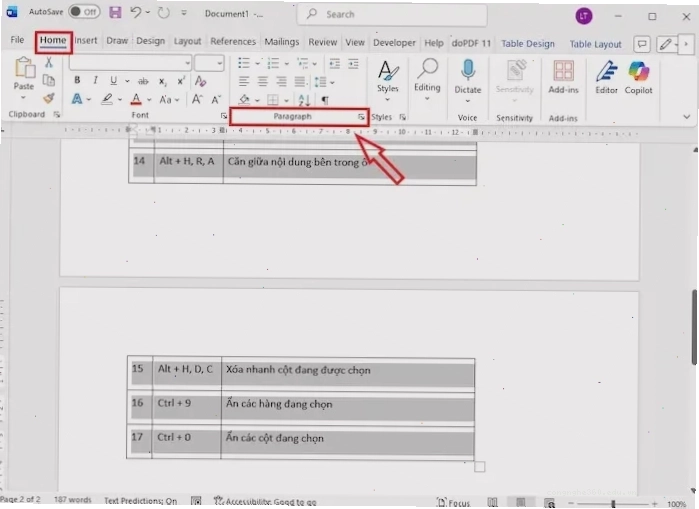Screen dimensions: 699x509
Task: Toggle bold formatting
Action: (x=77, y=80)
